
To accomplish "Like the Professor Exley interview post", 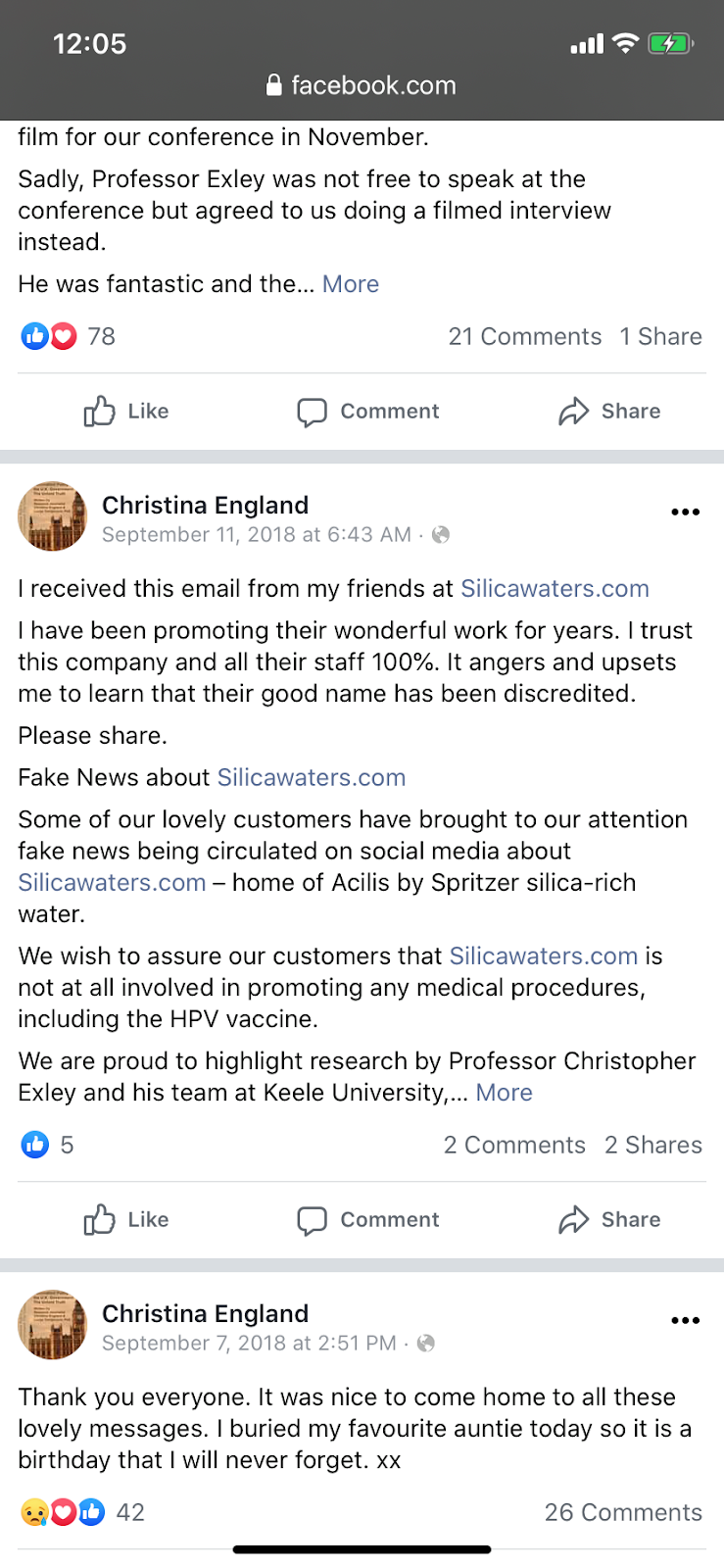I will [x=125, y=412].
